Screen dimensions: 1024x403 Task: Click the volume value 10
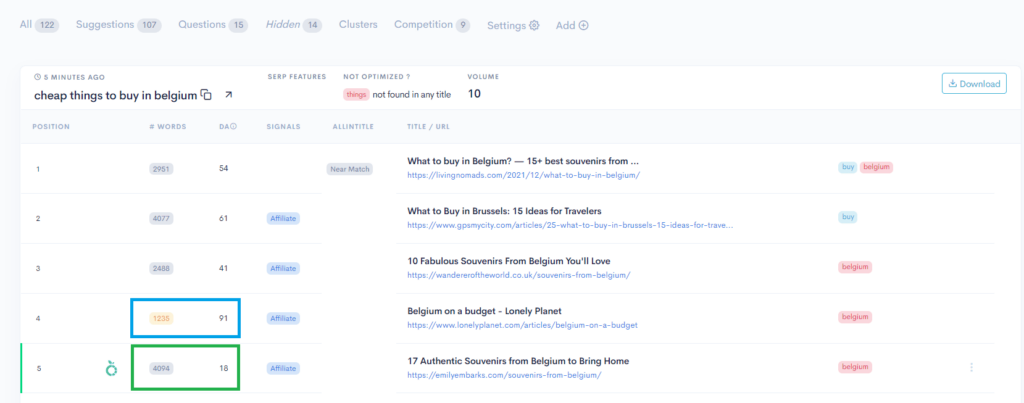coord(474,93)
